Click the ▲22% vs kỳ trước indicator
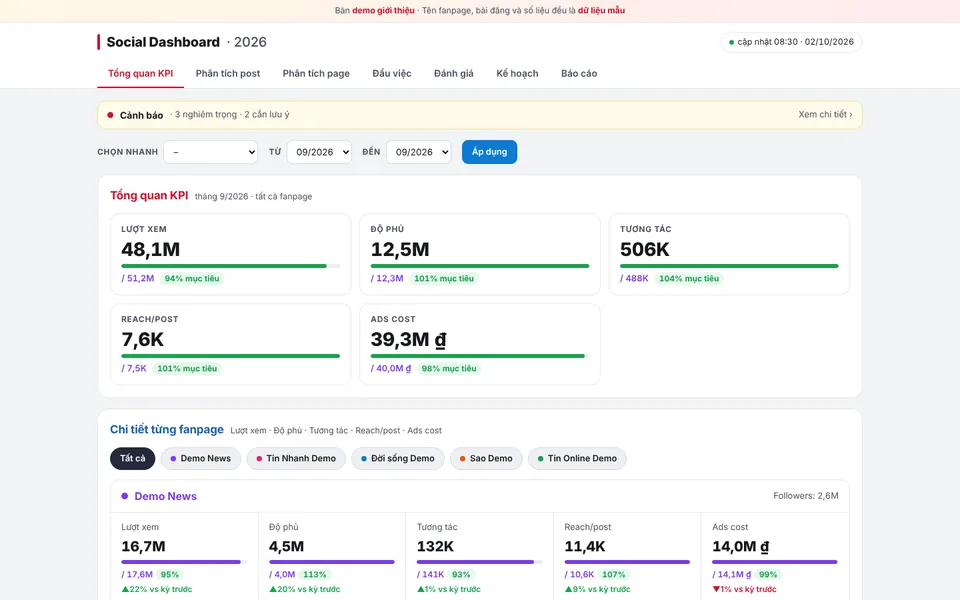Image resolution: width=960 pixels, height=600 pixels. (157, 589)
